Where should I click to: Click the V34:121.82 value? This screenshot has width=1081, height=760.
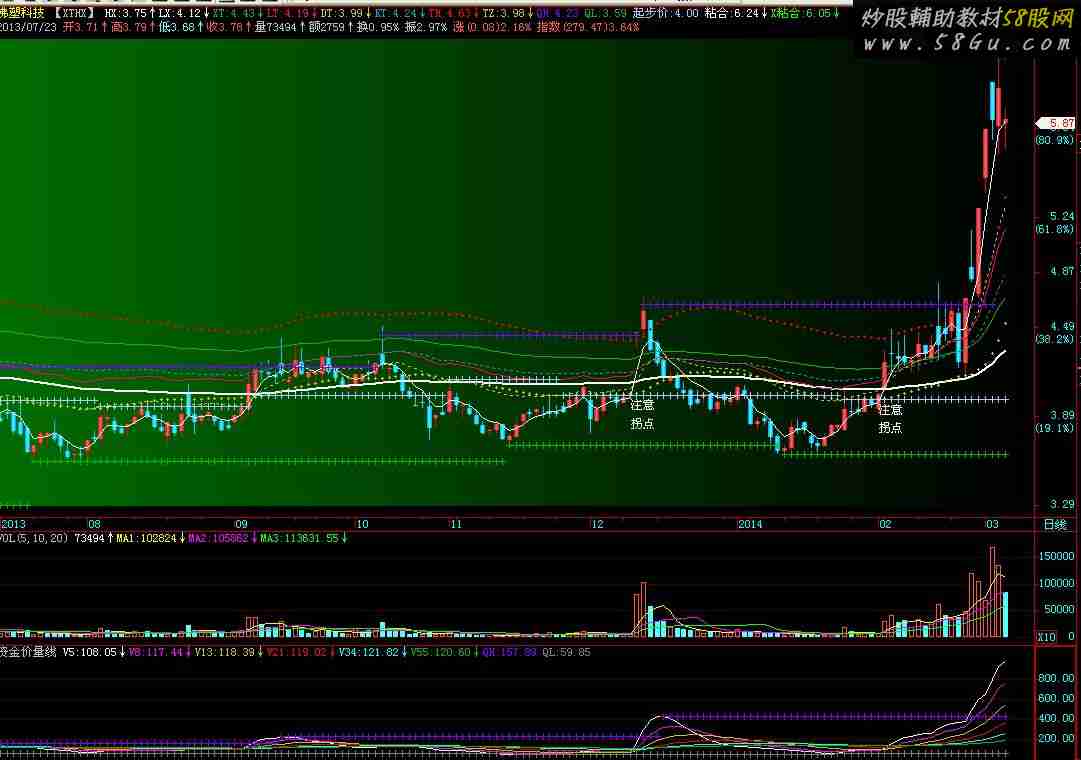[x=369, y=652]
